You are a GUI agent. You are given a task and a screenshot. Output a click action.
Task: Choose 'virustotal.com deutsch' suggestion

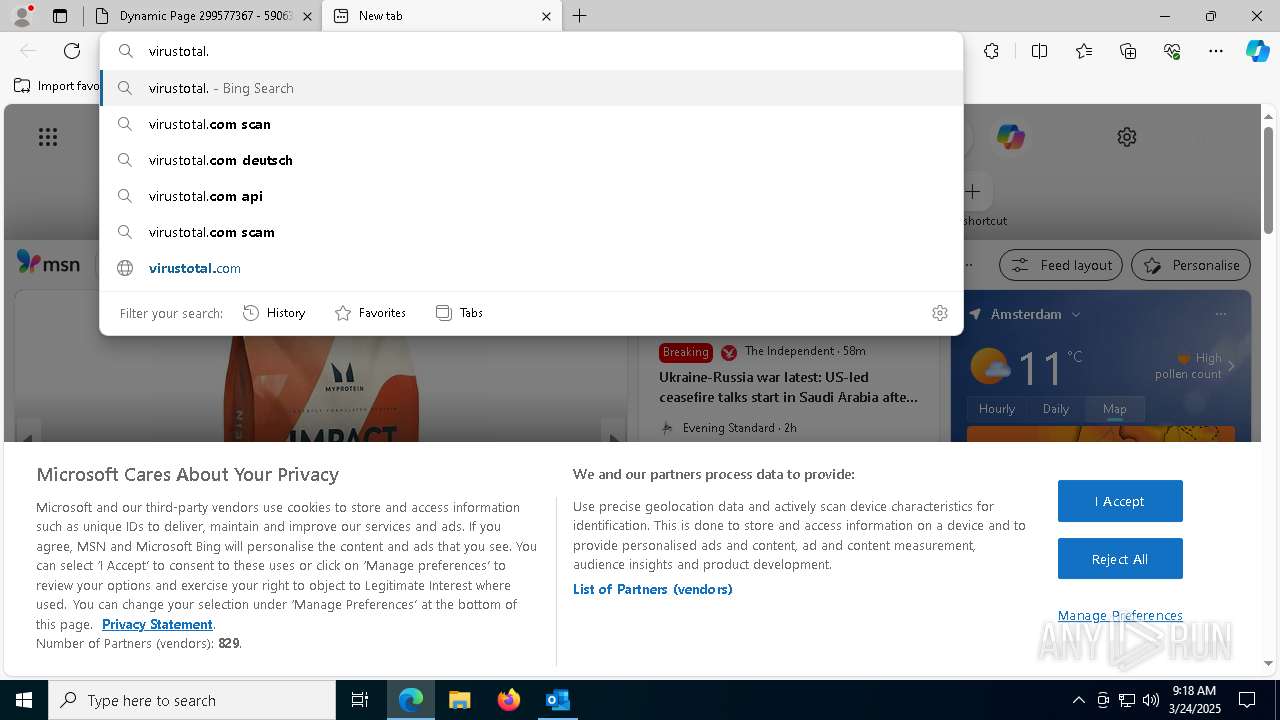[531, 160]
